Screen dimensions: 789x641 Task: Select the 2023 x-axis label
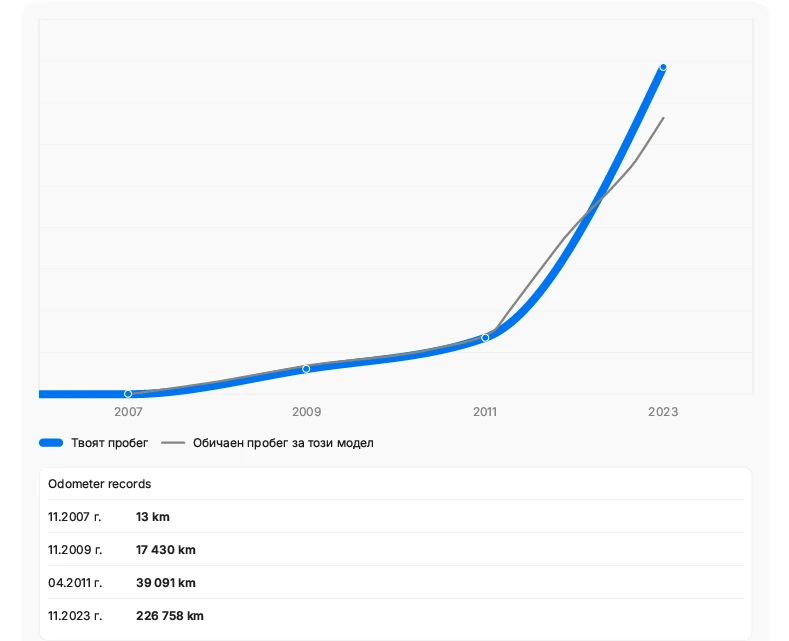(663, 412)
